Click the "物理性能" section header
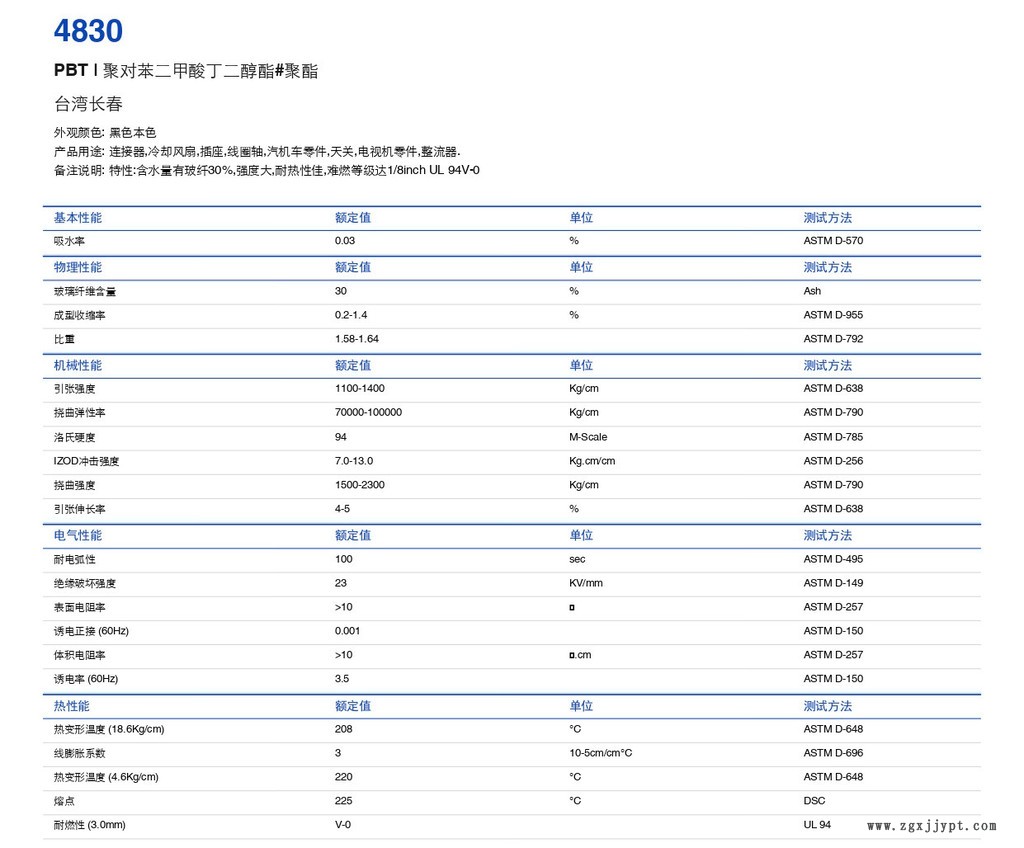The width and height of the screenshot is (1024, 848). point(78,267)
